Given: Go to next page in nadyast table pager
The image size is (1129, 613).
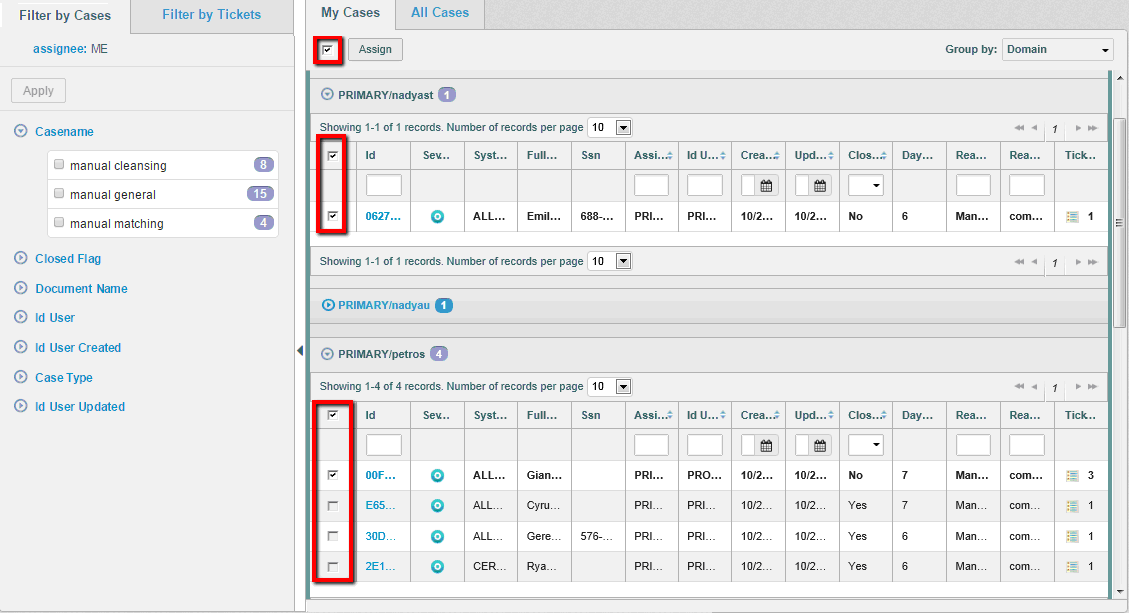Looking at the screenshot, I should pyautogui.click(x=1078, y=128).
